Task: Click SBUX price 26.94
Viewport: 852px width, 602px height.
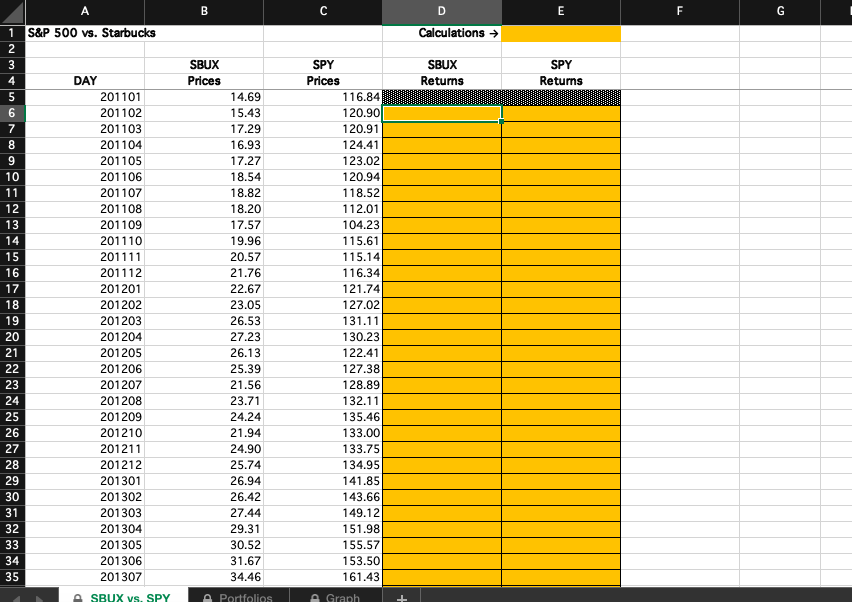Action: pyautogui.click(x=204, y=481)
